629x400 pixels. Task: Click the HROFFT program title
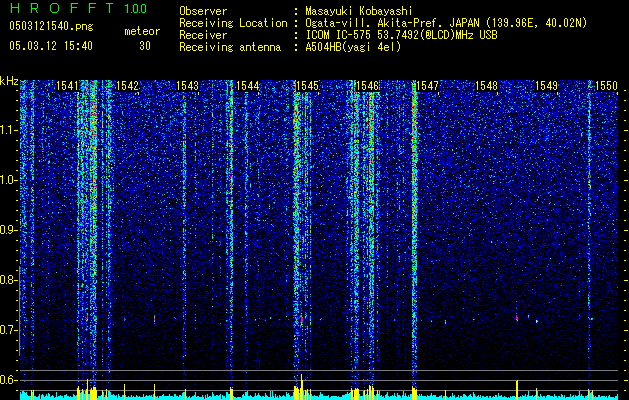pos(61,8)
